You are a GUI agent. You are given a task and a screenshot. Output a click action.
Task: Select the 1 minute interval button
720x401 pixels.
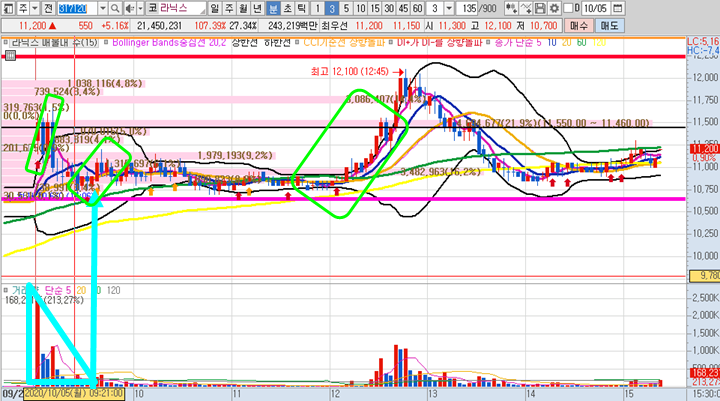[317, 8]
